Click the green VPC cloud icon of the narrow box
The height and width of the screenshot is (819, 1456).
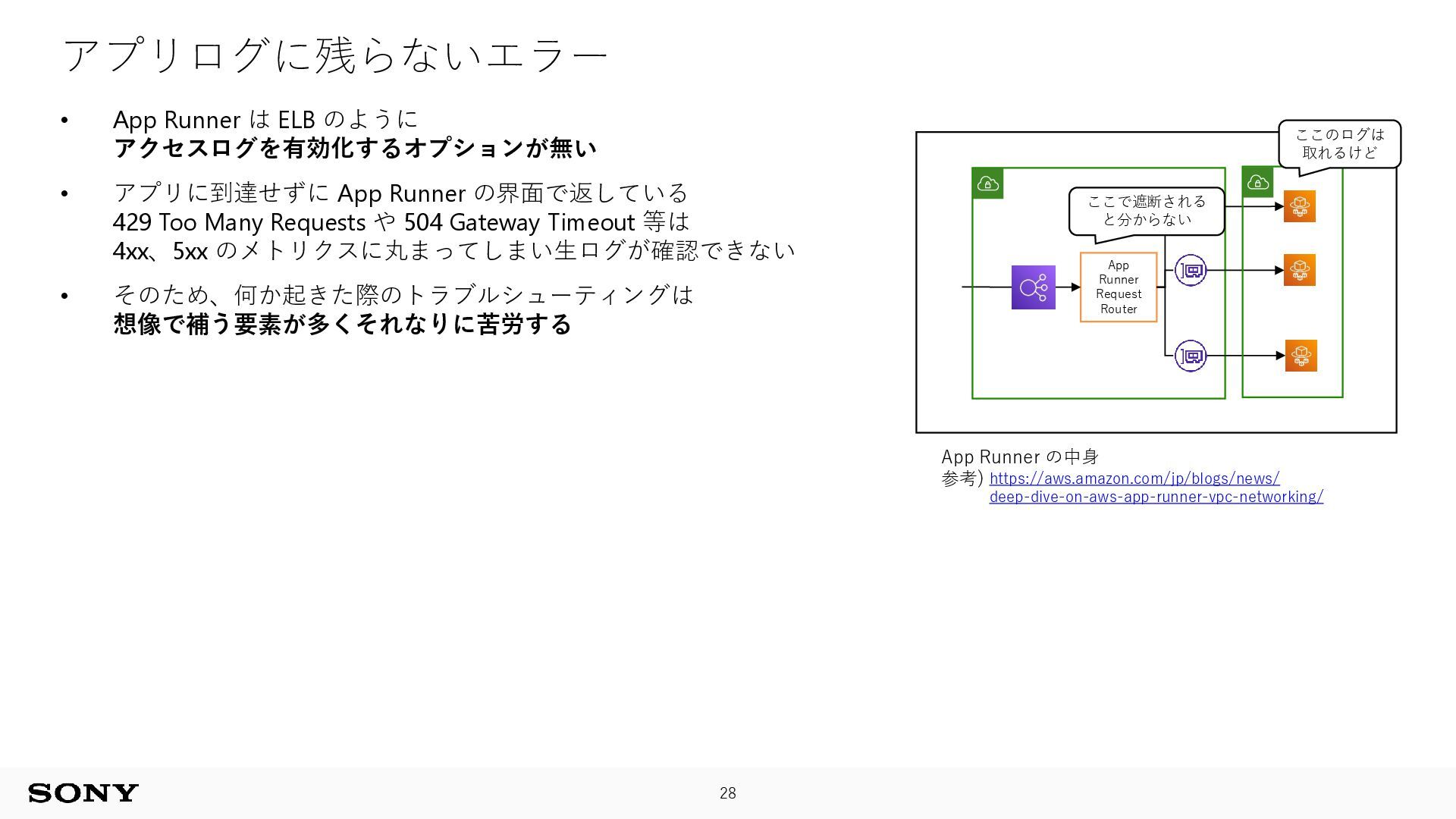pos(1258,182)
